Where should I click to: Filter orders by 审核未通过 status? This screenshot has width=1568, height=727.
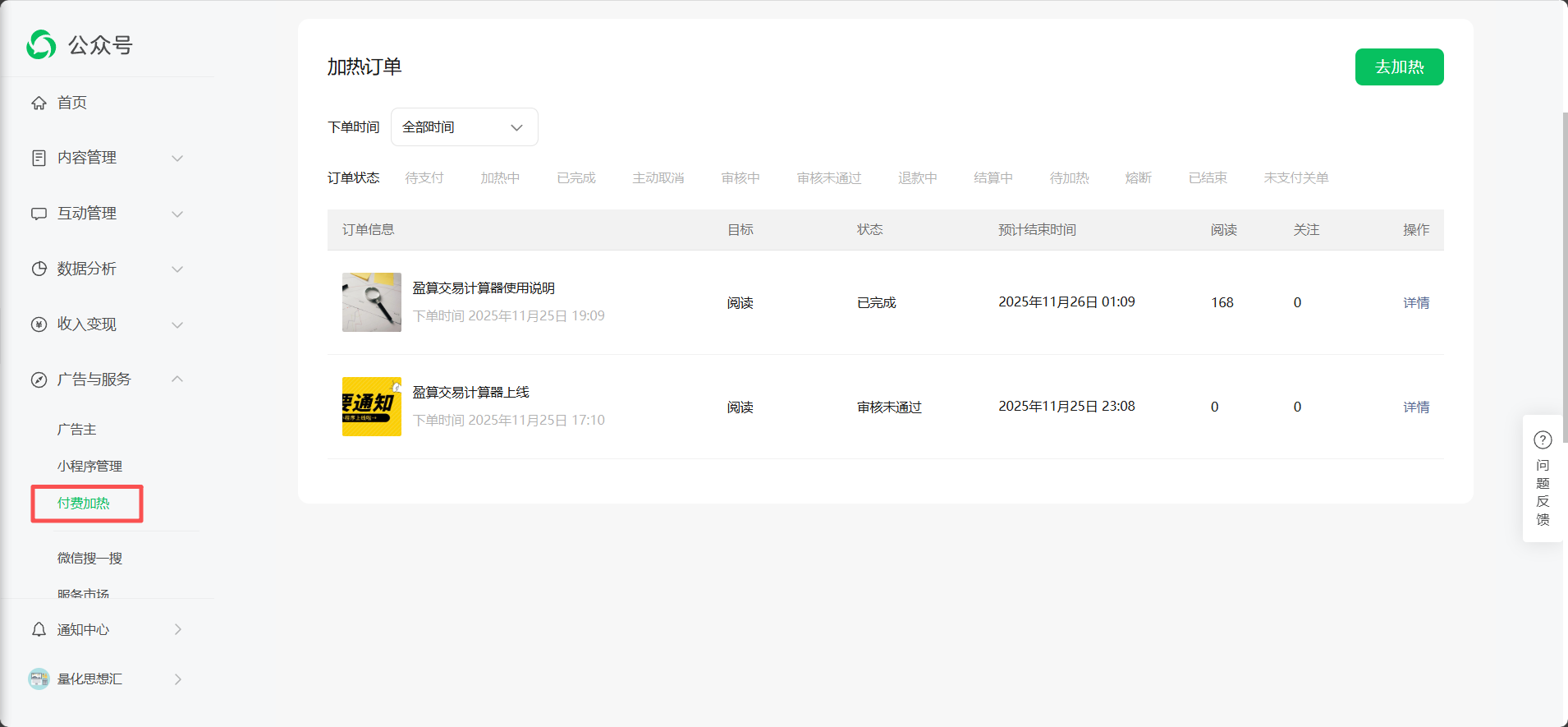828,178
